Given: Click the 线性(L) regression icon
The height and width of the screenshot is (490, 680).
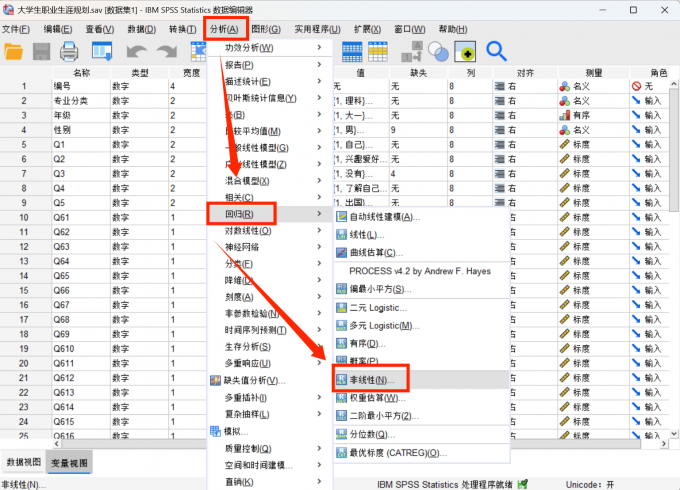Looking at the screenshot, I should [x=341, y=235].
